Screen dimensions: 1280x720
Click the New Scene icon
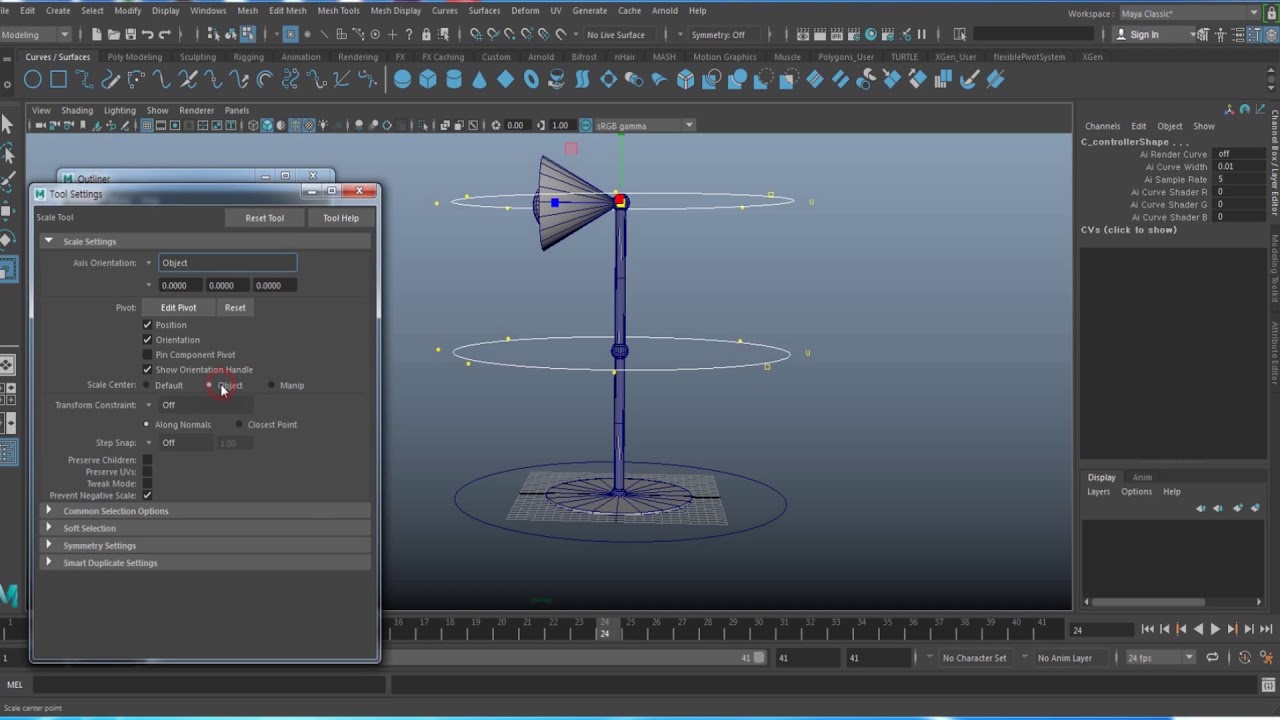click(97, 34)
